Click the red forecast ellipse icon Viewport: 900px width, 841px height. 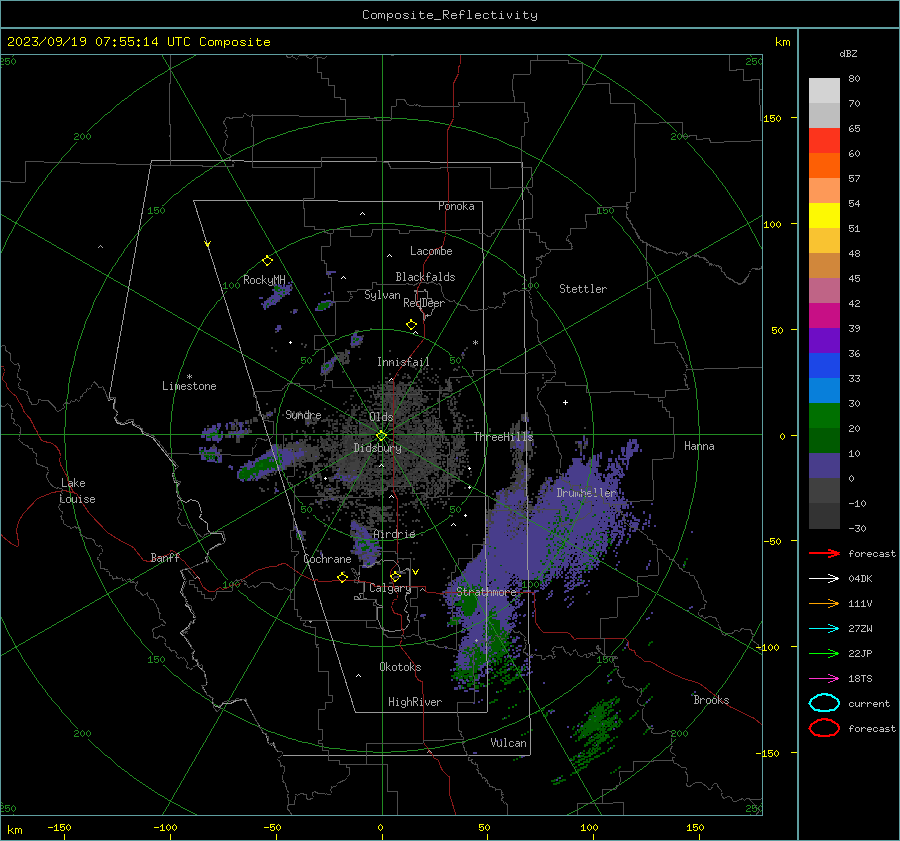(824, 728)
